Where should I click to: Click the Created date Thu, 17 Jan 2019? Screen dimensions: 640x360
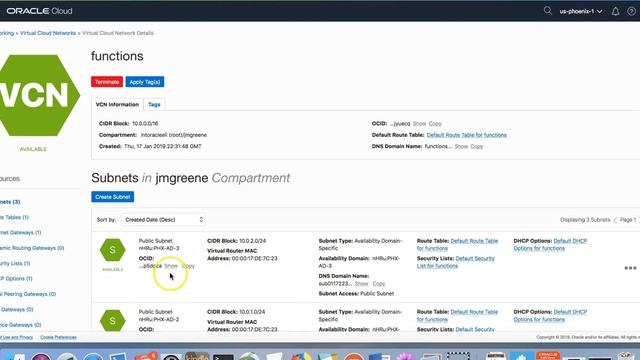(163, 146)
